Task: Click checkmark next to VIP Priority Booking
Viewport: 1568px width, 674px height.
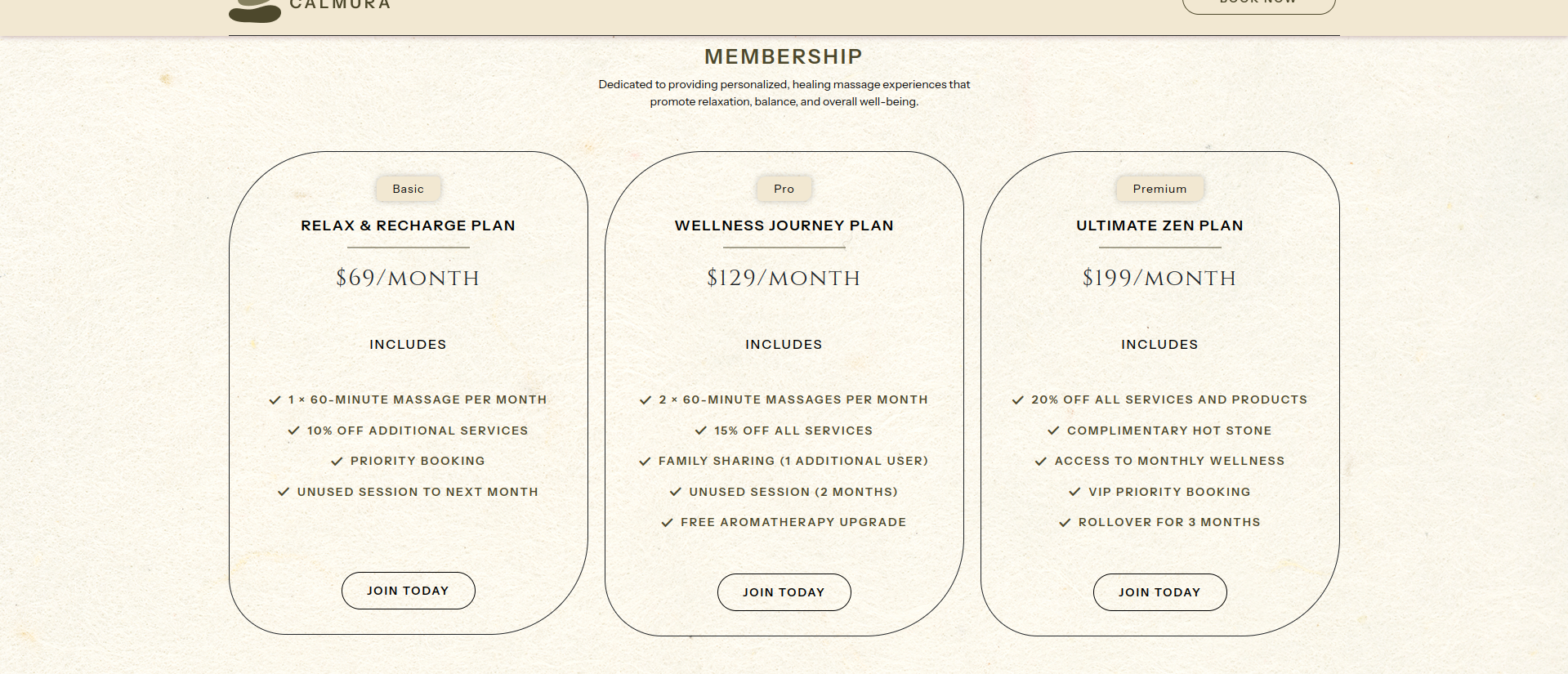Action: pos(1075,492)
